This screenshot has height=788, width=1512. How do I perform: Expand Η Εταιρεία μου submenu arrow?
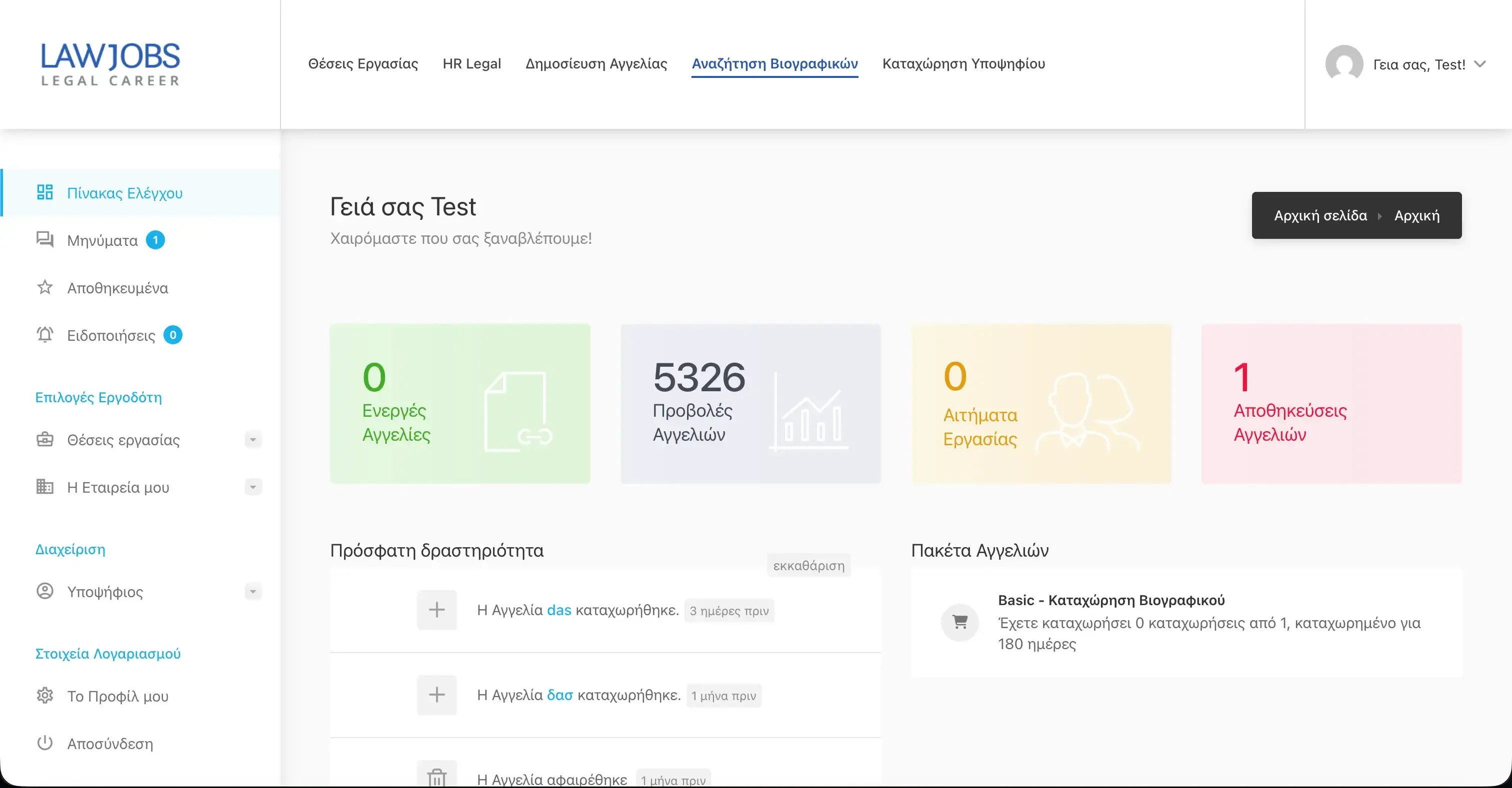(x=253, y=487)
